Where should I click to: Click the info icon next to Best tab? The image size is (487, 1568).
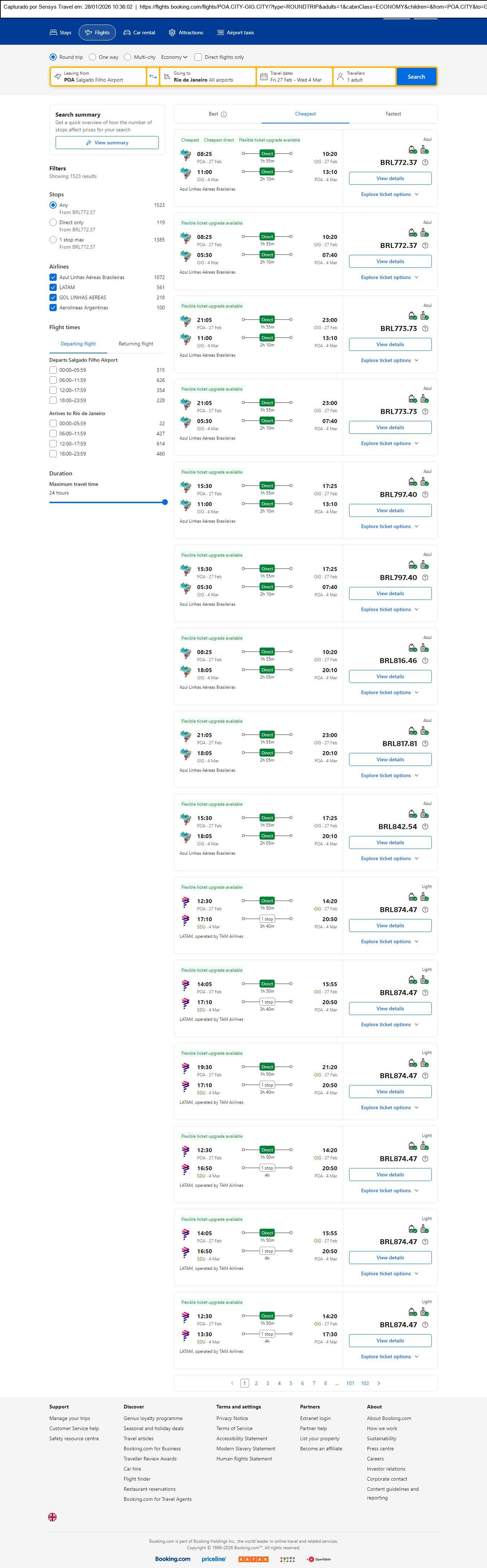(x=224, y=114)
